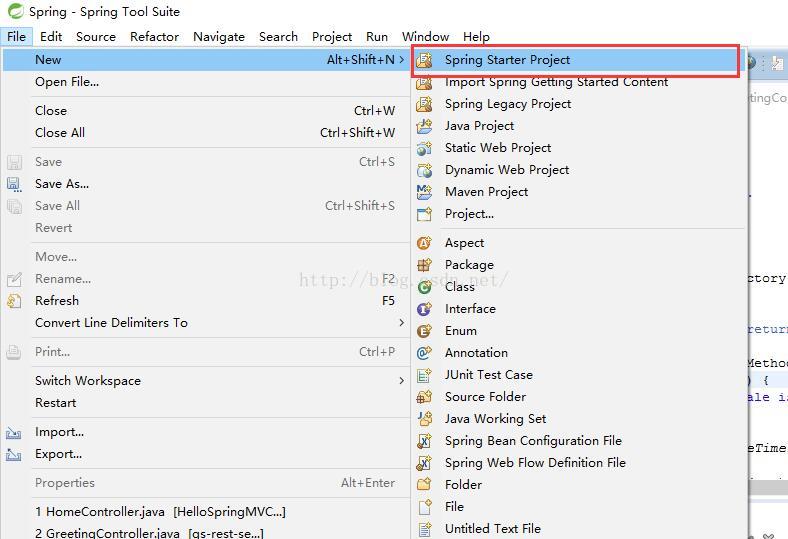This screenshot has width=788, height=539.
Task: Click the Spring Legacy Project icon
Action: 424,104
